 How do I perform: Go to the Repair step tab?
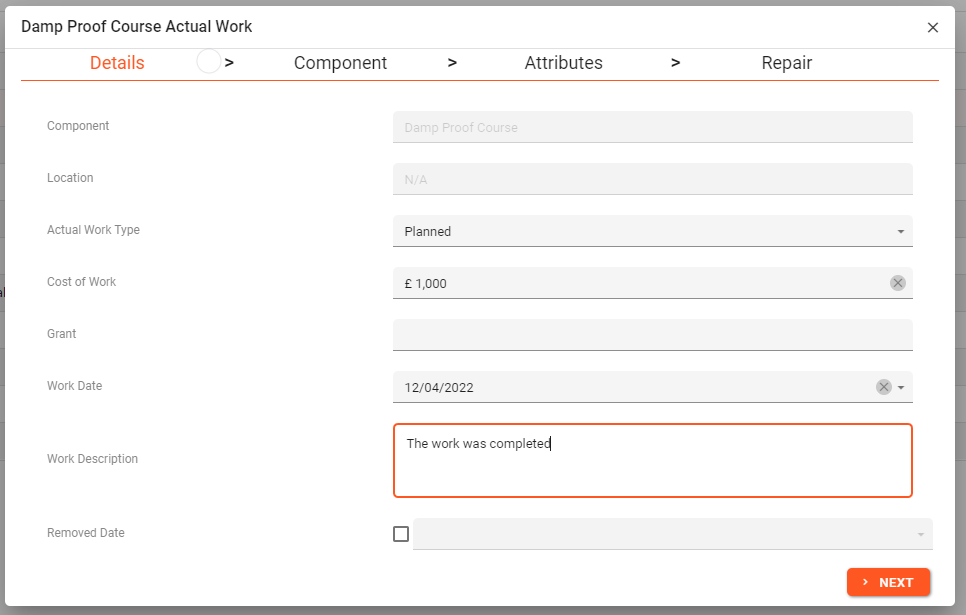pos(786,63)
